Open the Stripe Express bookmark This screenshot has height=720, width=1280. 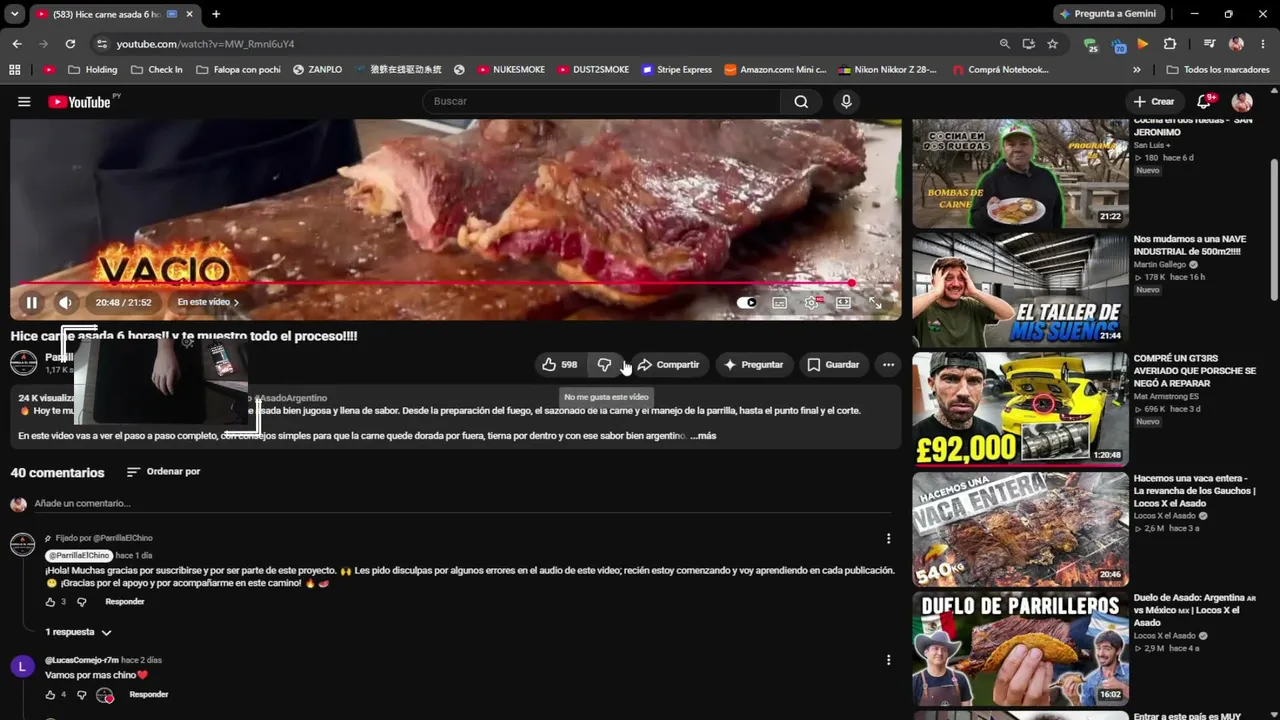(677, 70)
